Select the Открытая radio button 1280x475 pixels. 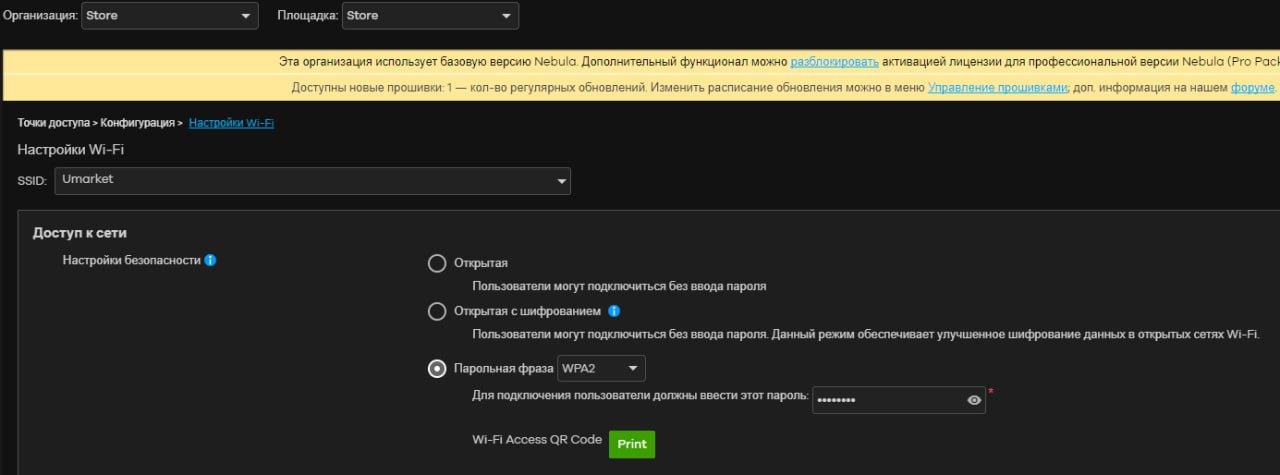coord(437,263)
